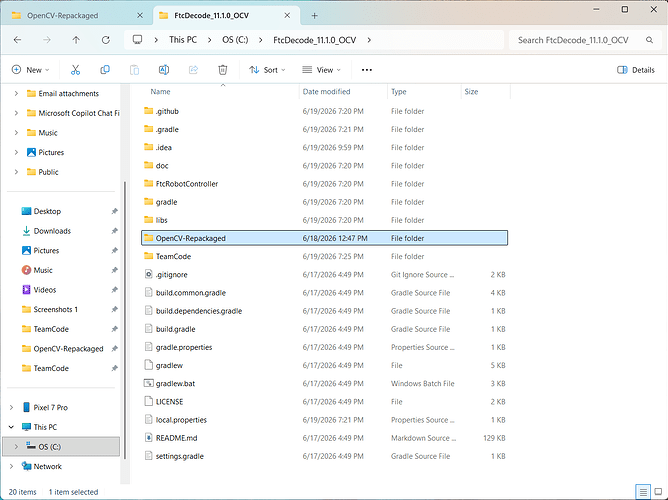Image resolution: width=668 pixels, height=500 pixels.
Task: Click This PC breadcrumb in address bar
Action: pos(183,40)
